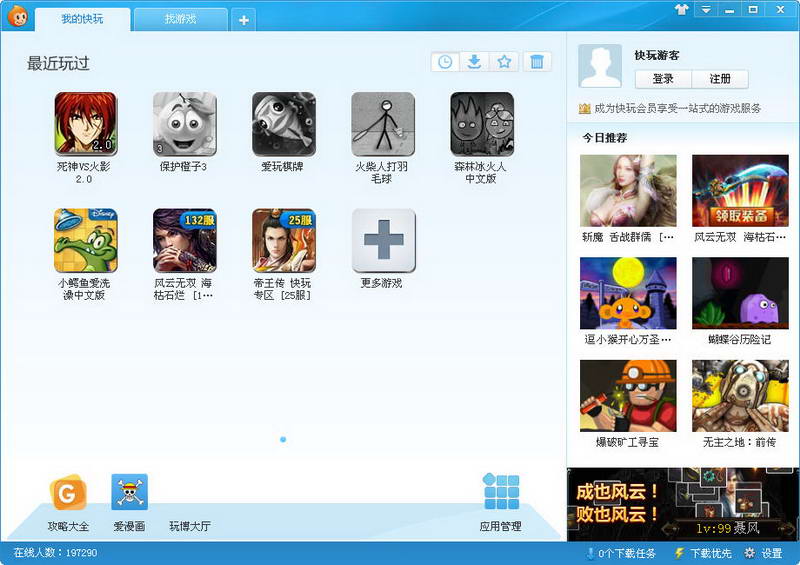Click 在线人数:197290 status text
This screenshot has width=800, height=565.
point(55,552)
